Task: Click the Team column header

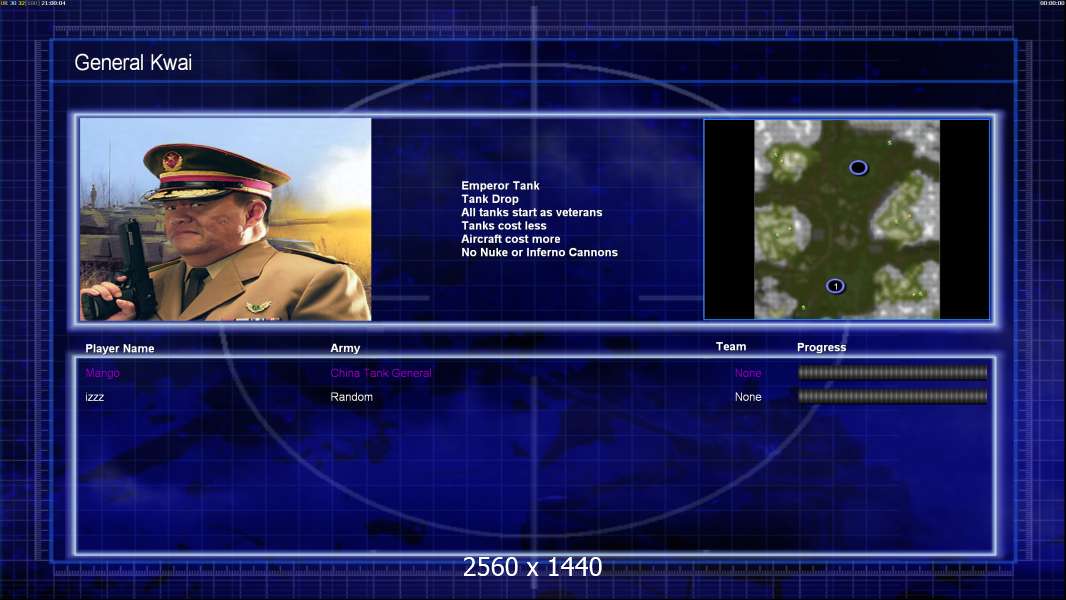Action: click(731, 347)
